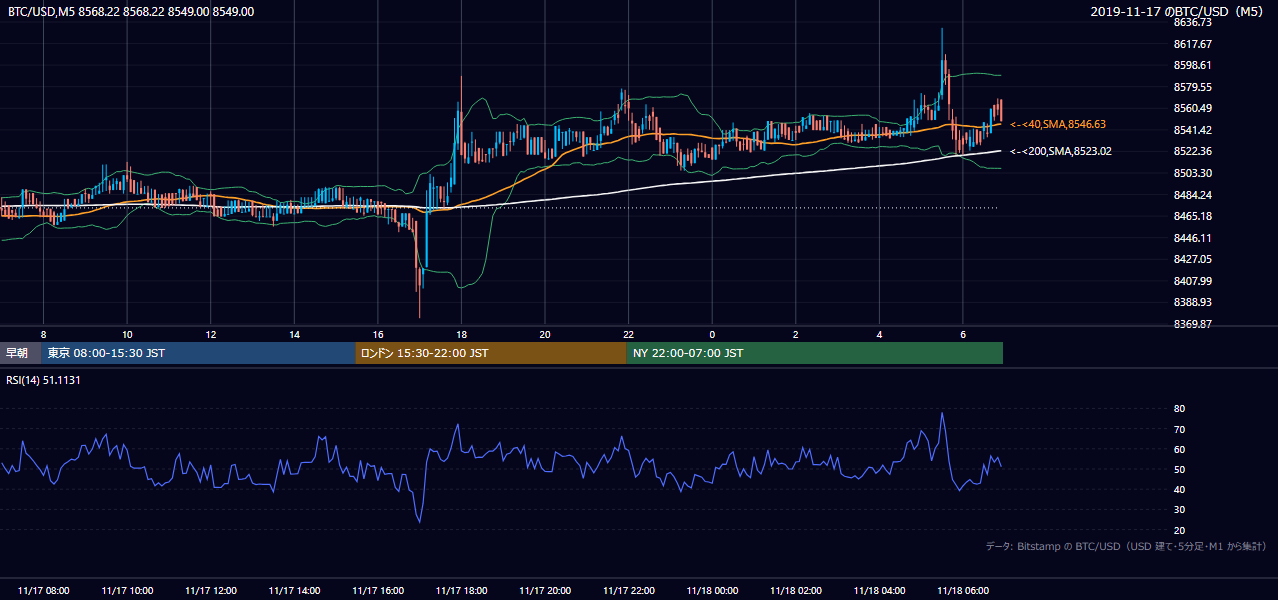Click RSI axis level 60
The width and height of the screenshot is (1278, 600).
coord(1180,449)
